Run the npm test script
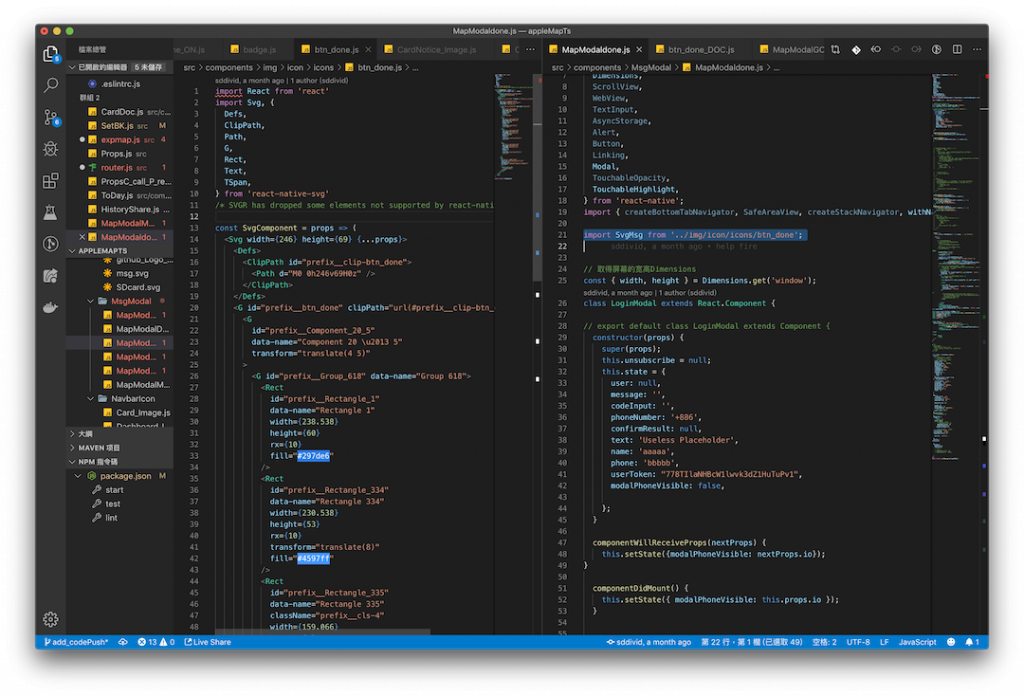1024x696 pixels. coord(112,503)
